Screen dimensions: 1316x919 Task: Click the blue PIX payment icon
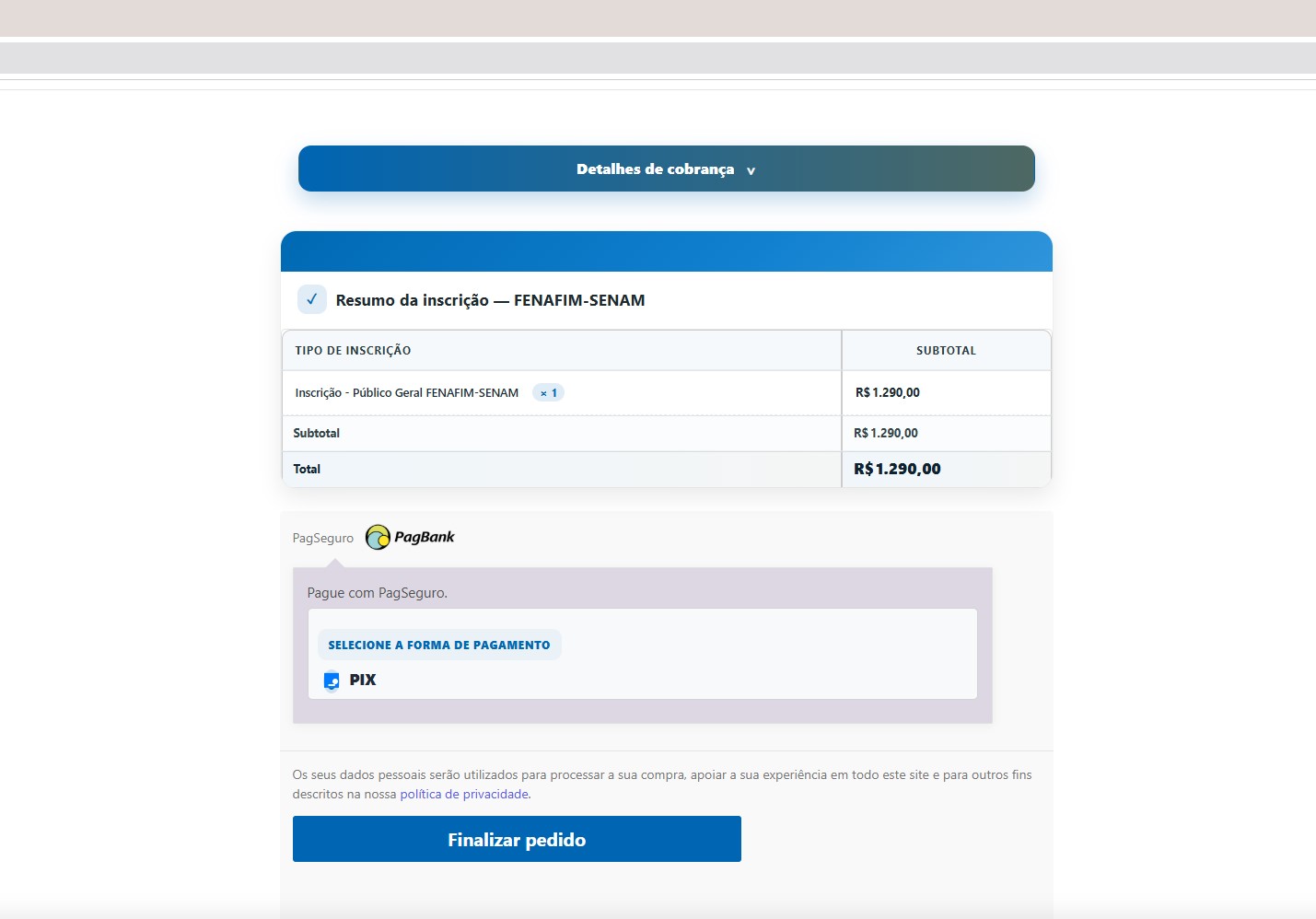[332, 681]
